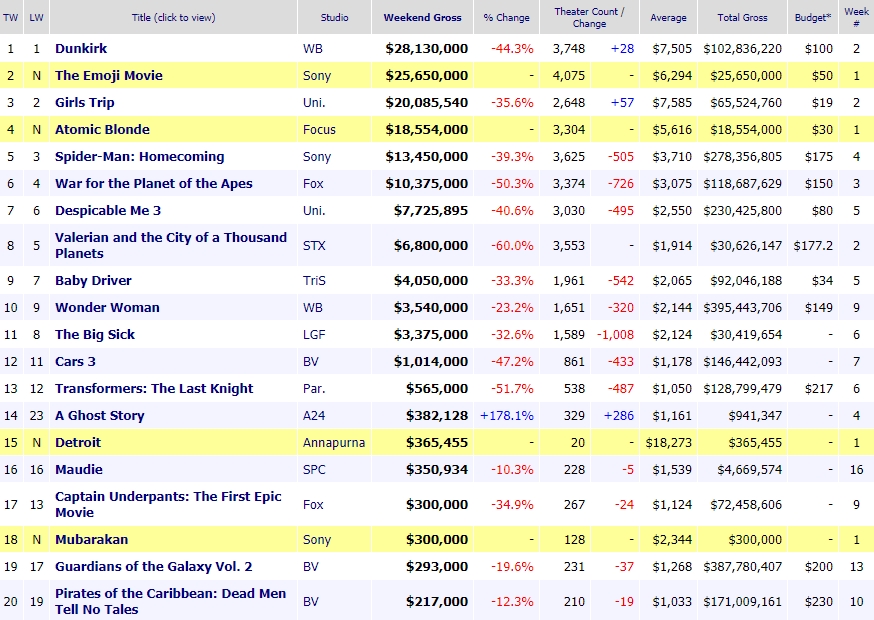View the Wonder Woman movie page
The image size is (874, 620).
pos(107,308)
